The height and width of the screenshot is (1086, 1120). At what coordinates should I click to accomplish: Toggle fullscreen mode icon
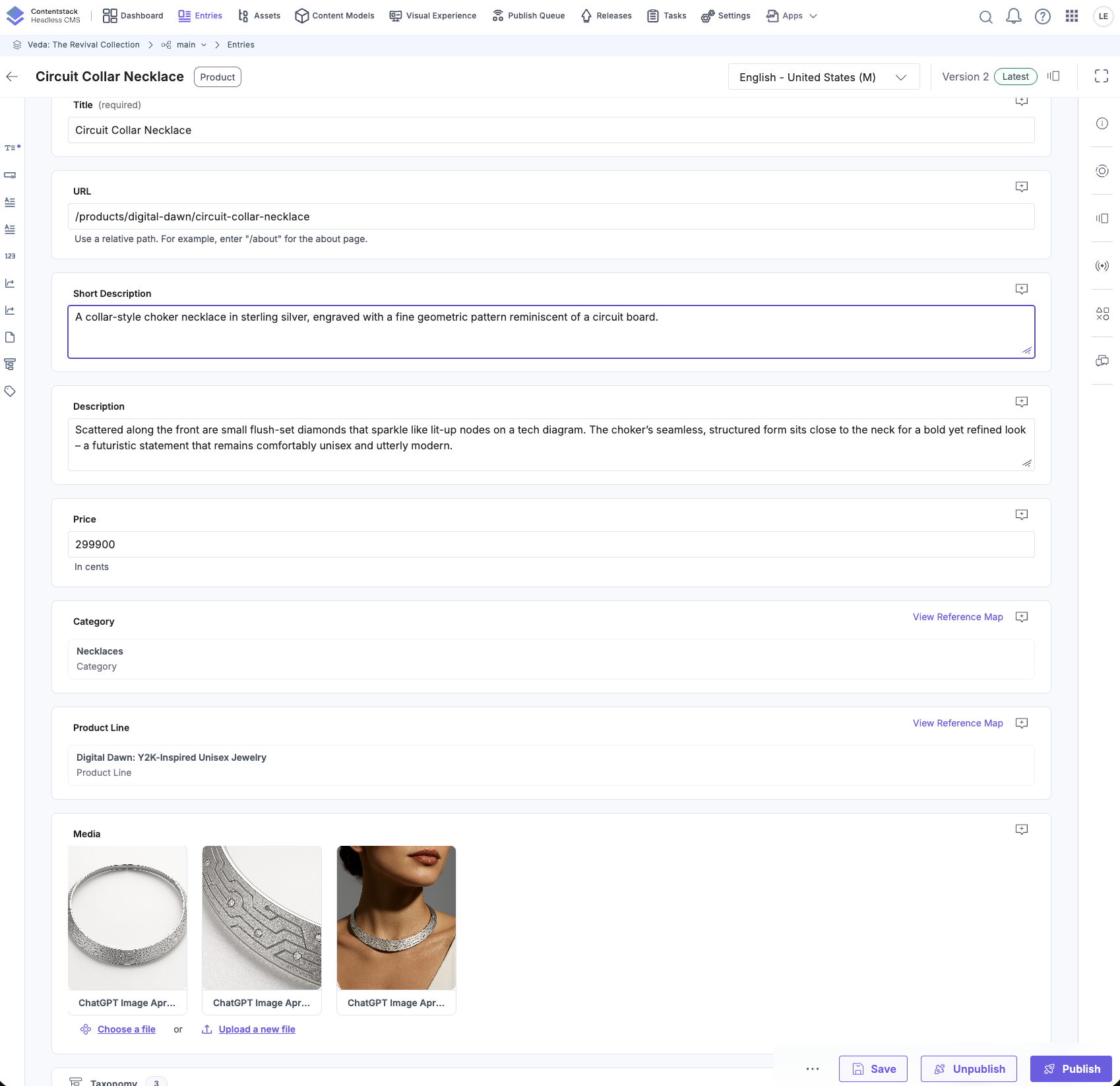[x=1102, y=77]
